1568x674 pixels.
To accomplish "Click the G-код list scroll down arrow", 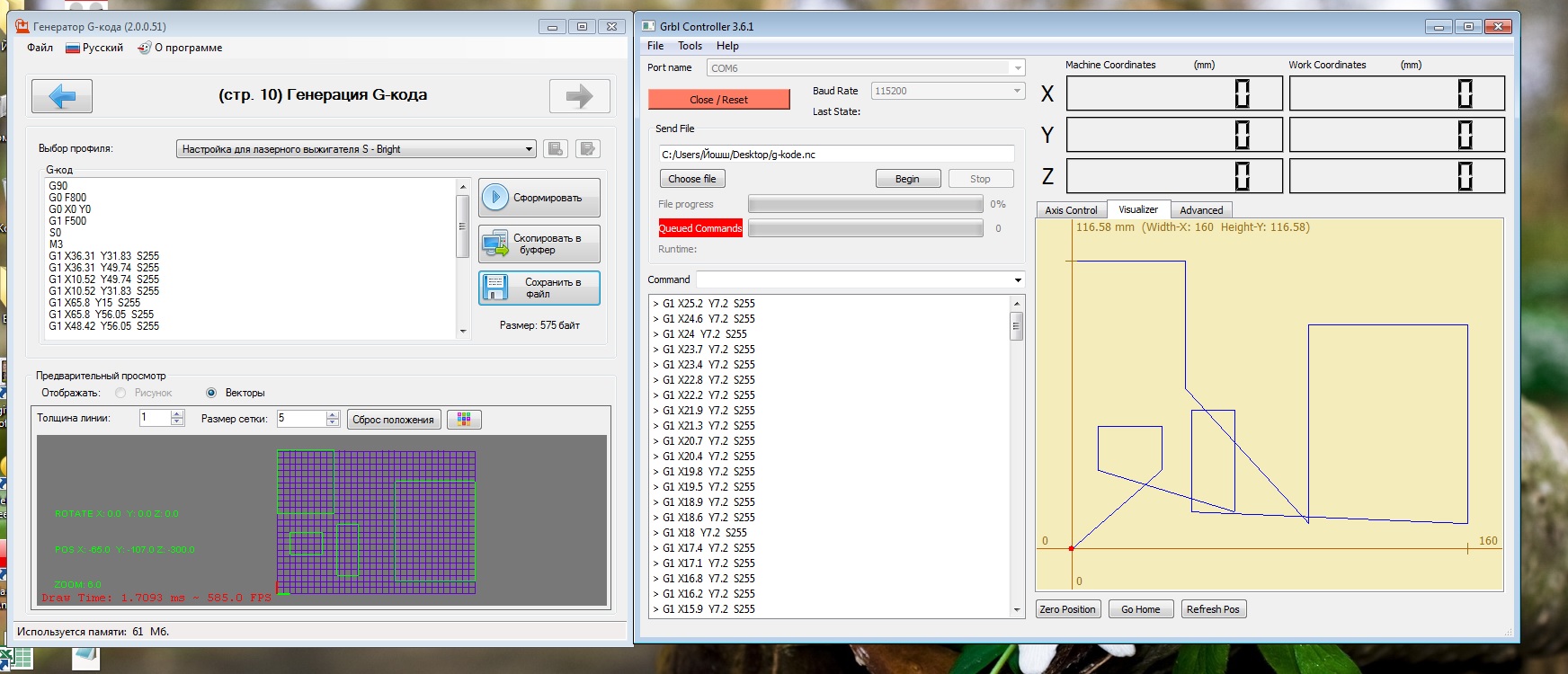I will pos(463,332).
